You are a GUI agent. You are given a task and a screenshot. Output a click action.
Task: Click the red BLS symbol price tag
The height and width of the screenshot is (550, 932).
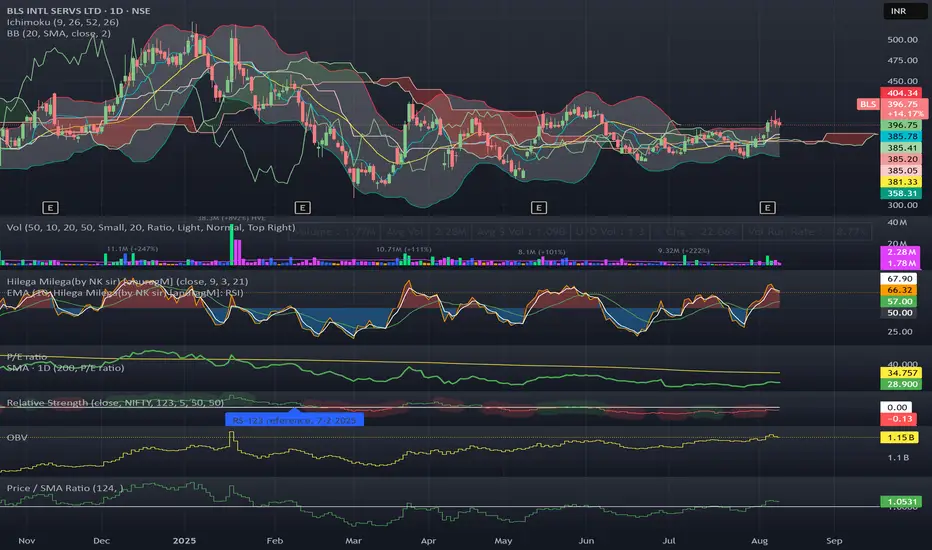tap(868, 104)
